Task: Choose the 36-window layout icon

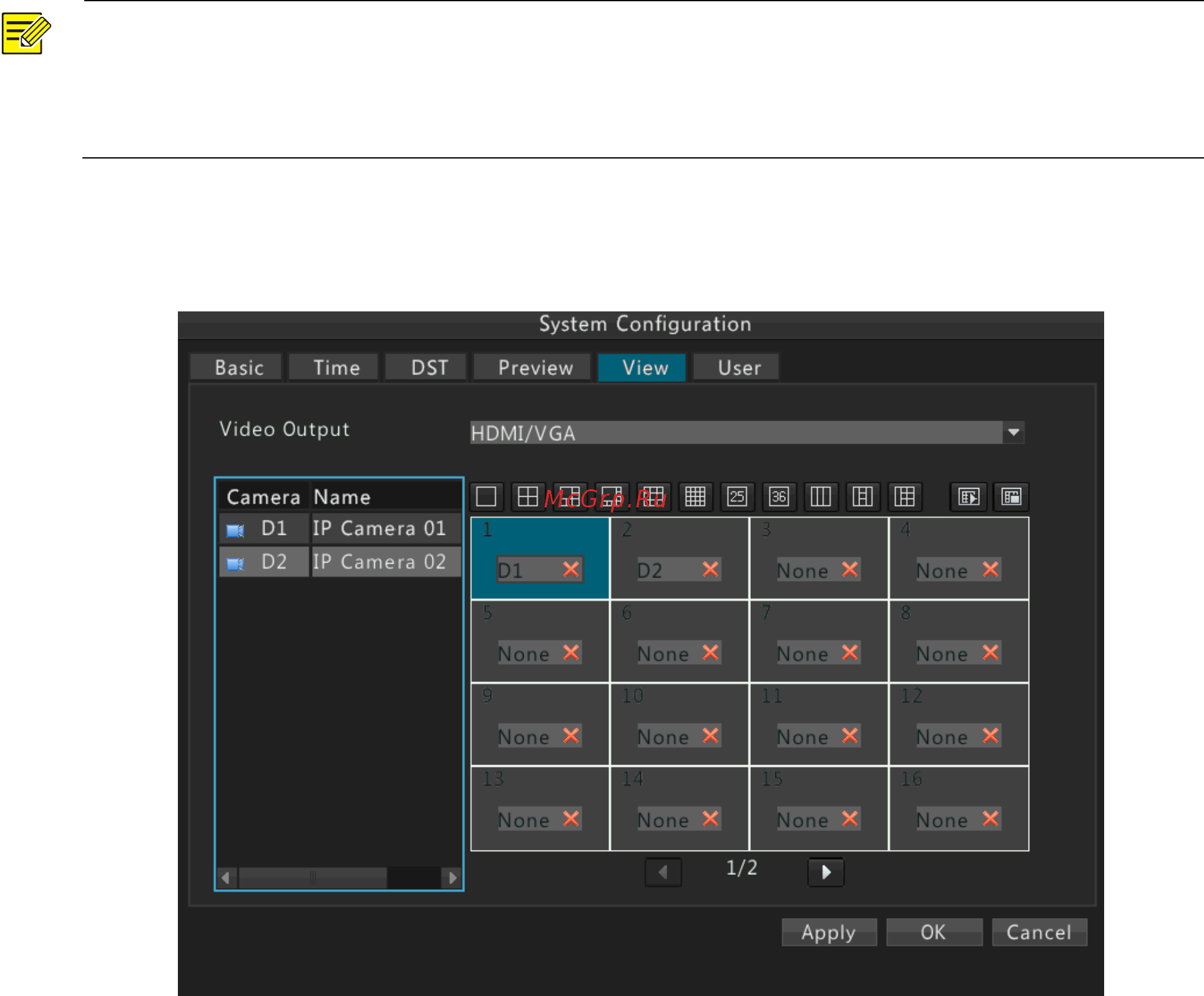Action: point(779,497)
